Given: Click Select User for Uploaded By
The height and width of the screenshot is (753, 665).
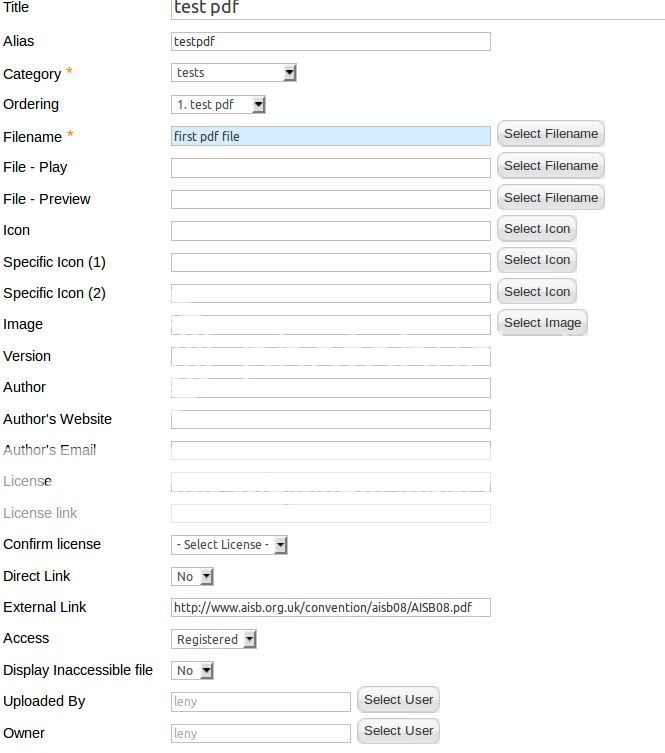Looking at the screenshot, I should [397, 700].
